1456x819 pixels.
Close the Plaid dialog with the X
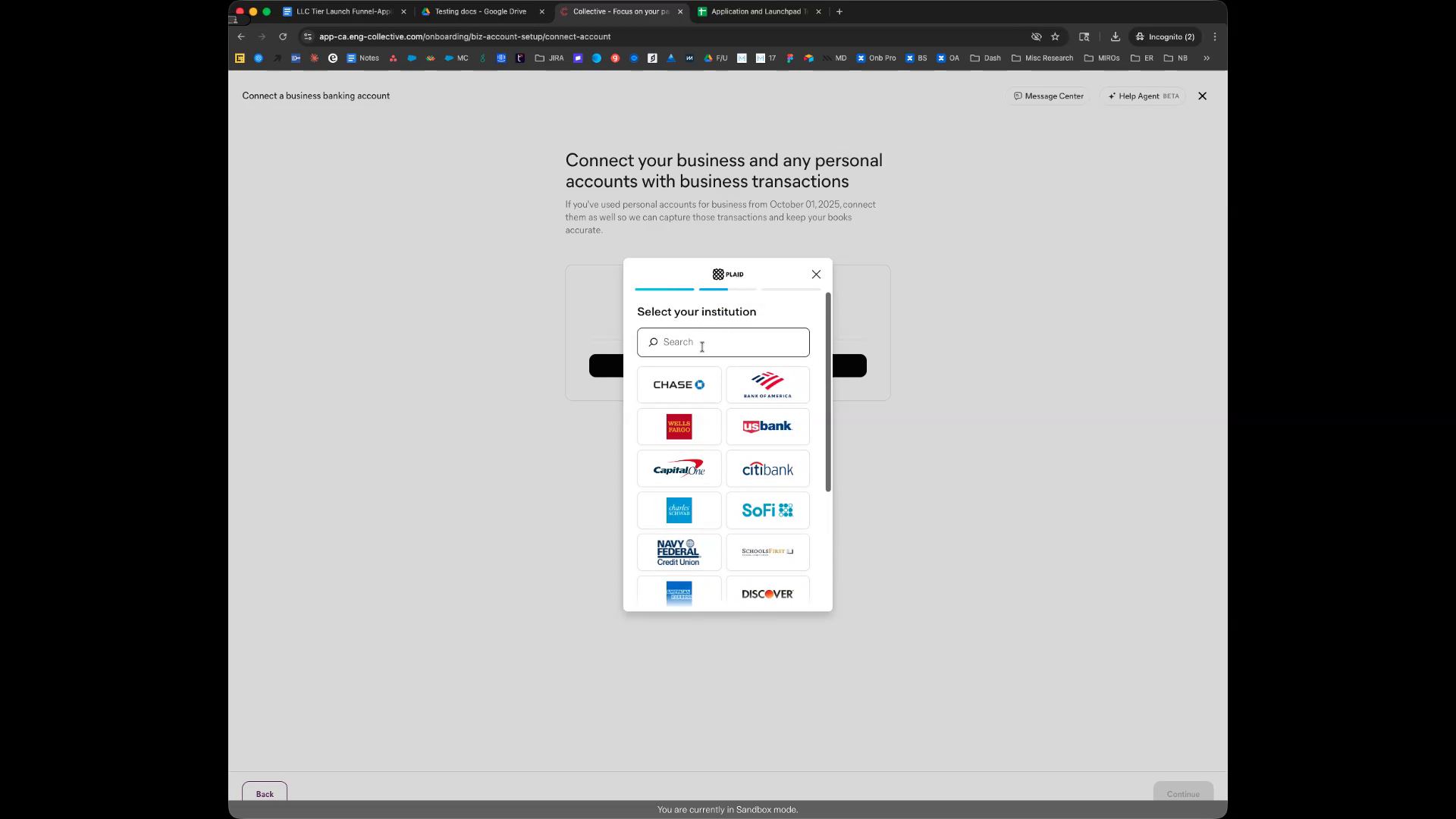click(x=816, y=275)
